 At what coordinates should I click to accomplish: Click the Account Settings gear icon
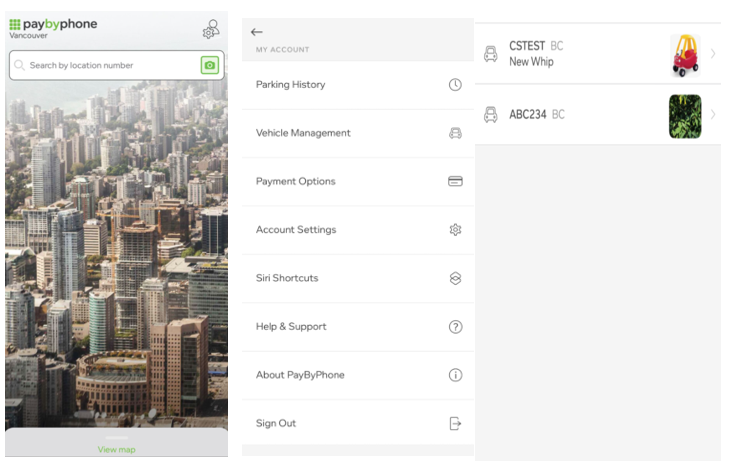point(455,230)
